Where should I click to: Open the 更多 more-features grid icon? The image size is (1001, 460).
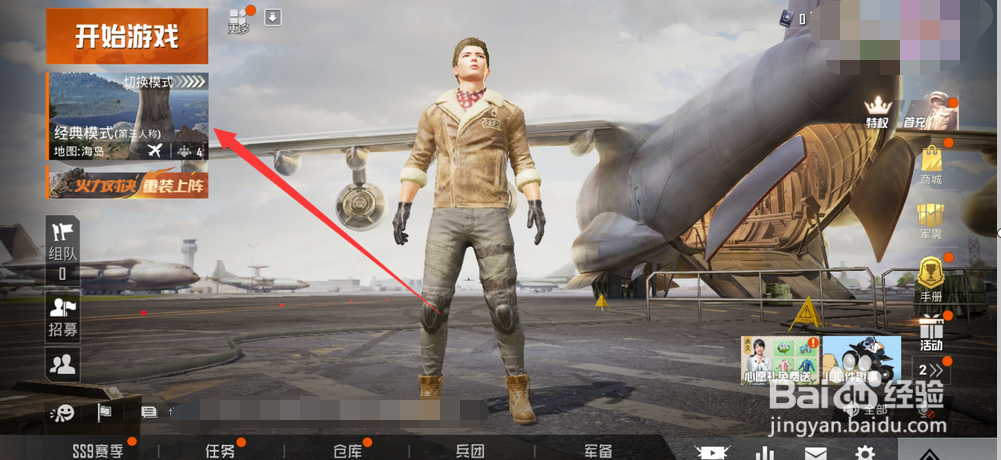(238, 22)
